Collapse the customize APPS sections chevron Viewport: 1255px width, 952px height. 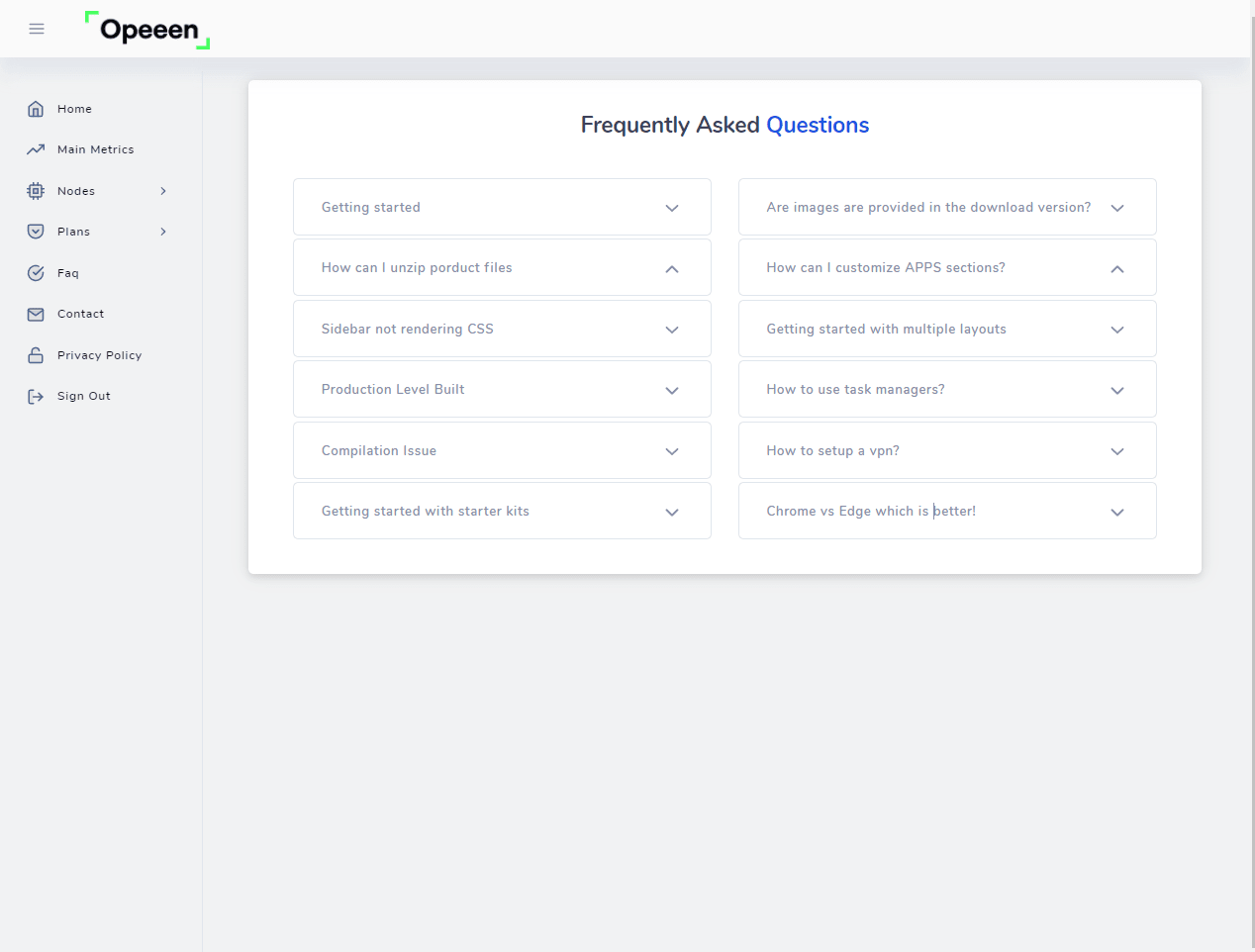[x=1117, y=269]
